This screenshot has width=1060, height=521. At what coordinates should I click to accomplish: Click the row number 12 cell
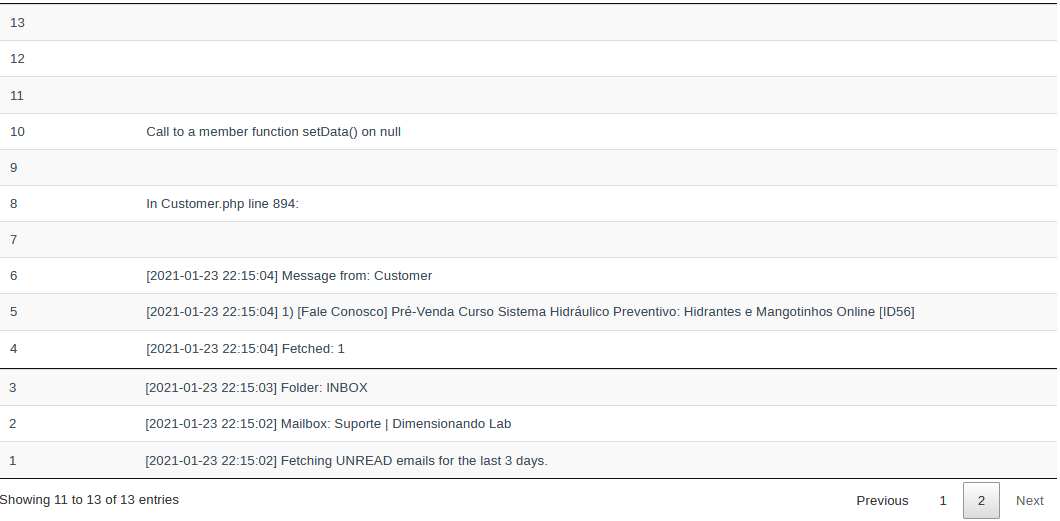pyautogui.click(x=68, y=59)
